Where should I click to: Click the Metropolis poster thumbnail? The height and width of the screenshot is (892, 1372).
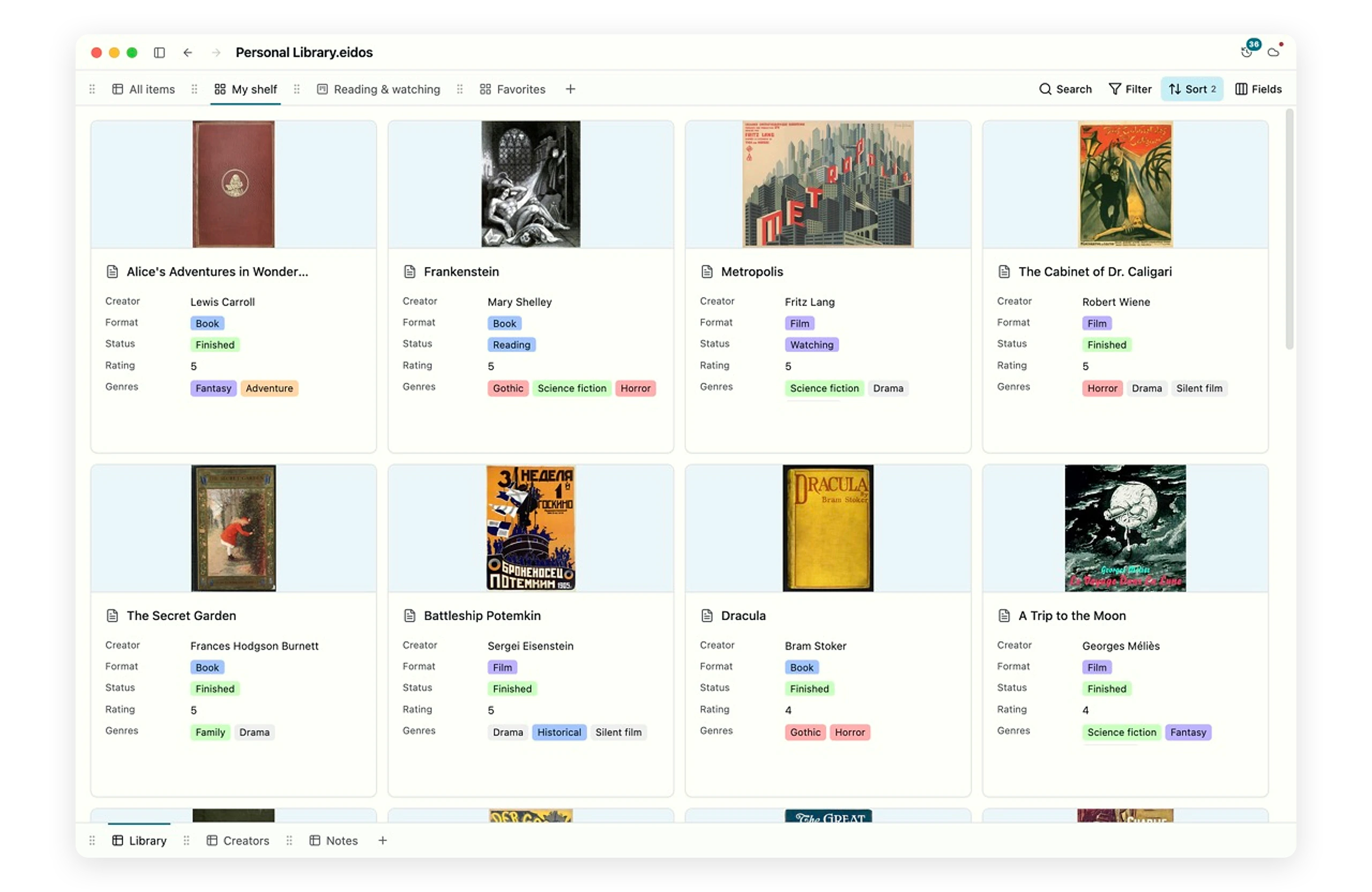tap(828, 184)
